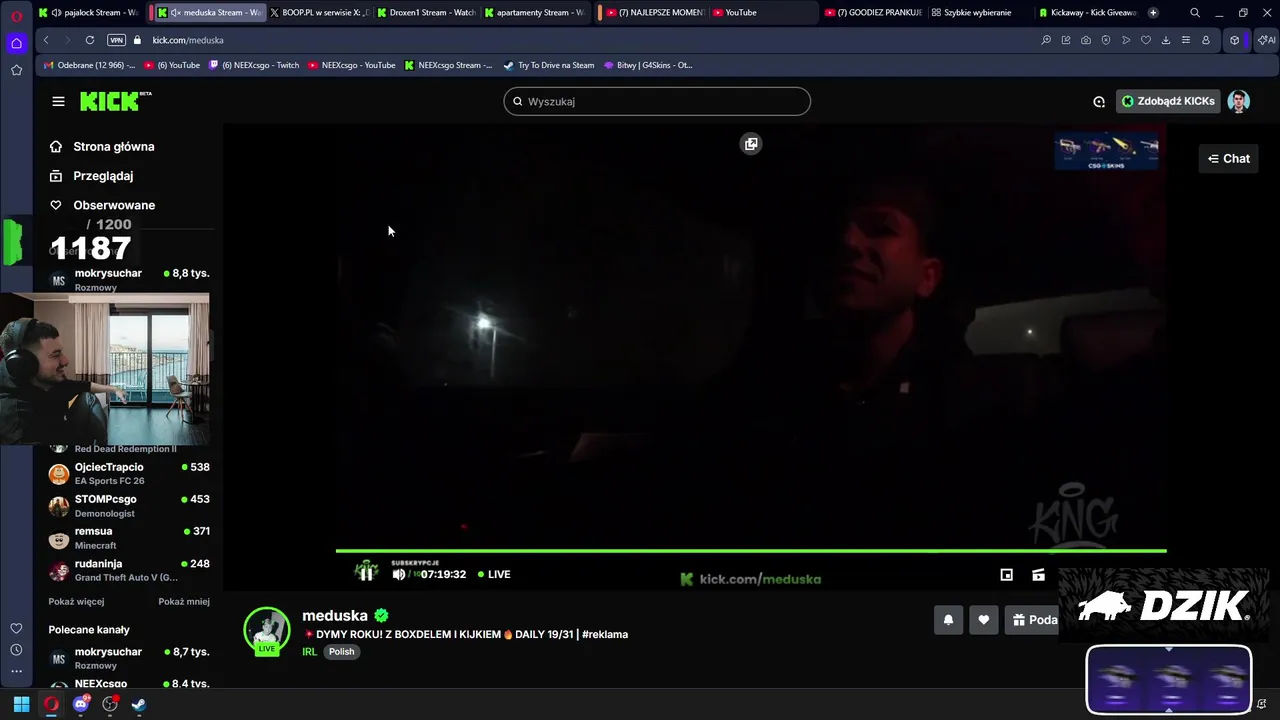Click the KICK logo

point(116,101)
